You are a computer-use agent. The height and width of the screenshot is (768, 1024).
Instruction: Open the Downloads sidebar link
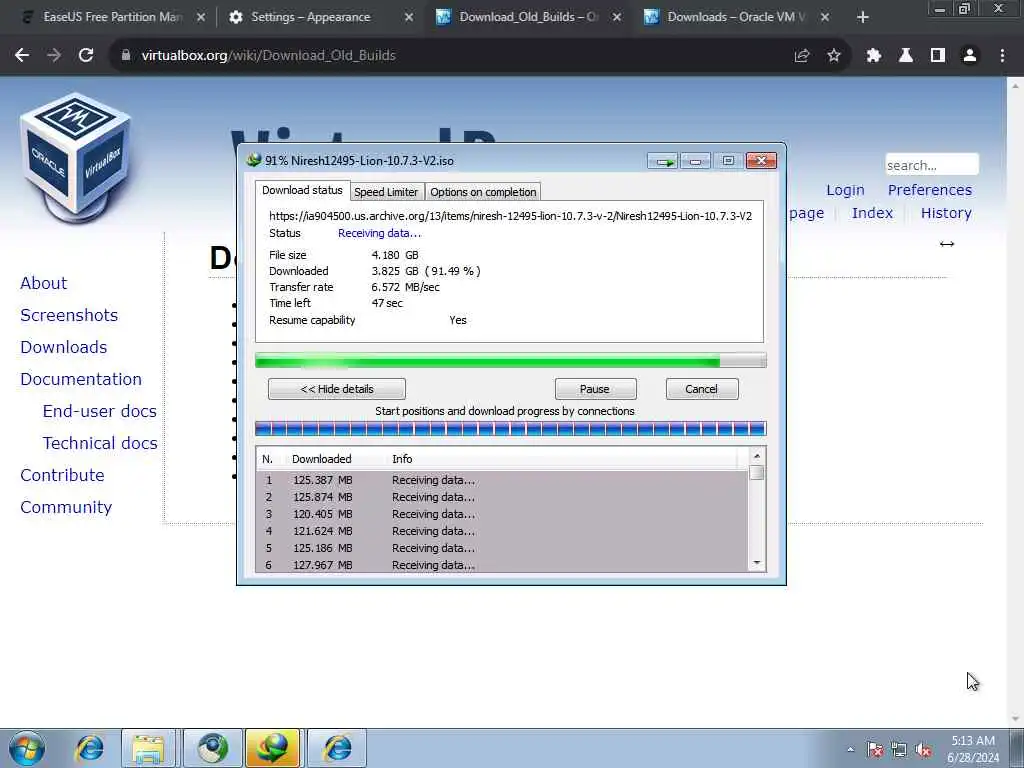point(63,347)
